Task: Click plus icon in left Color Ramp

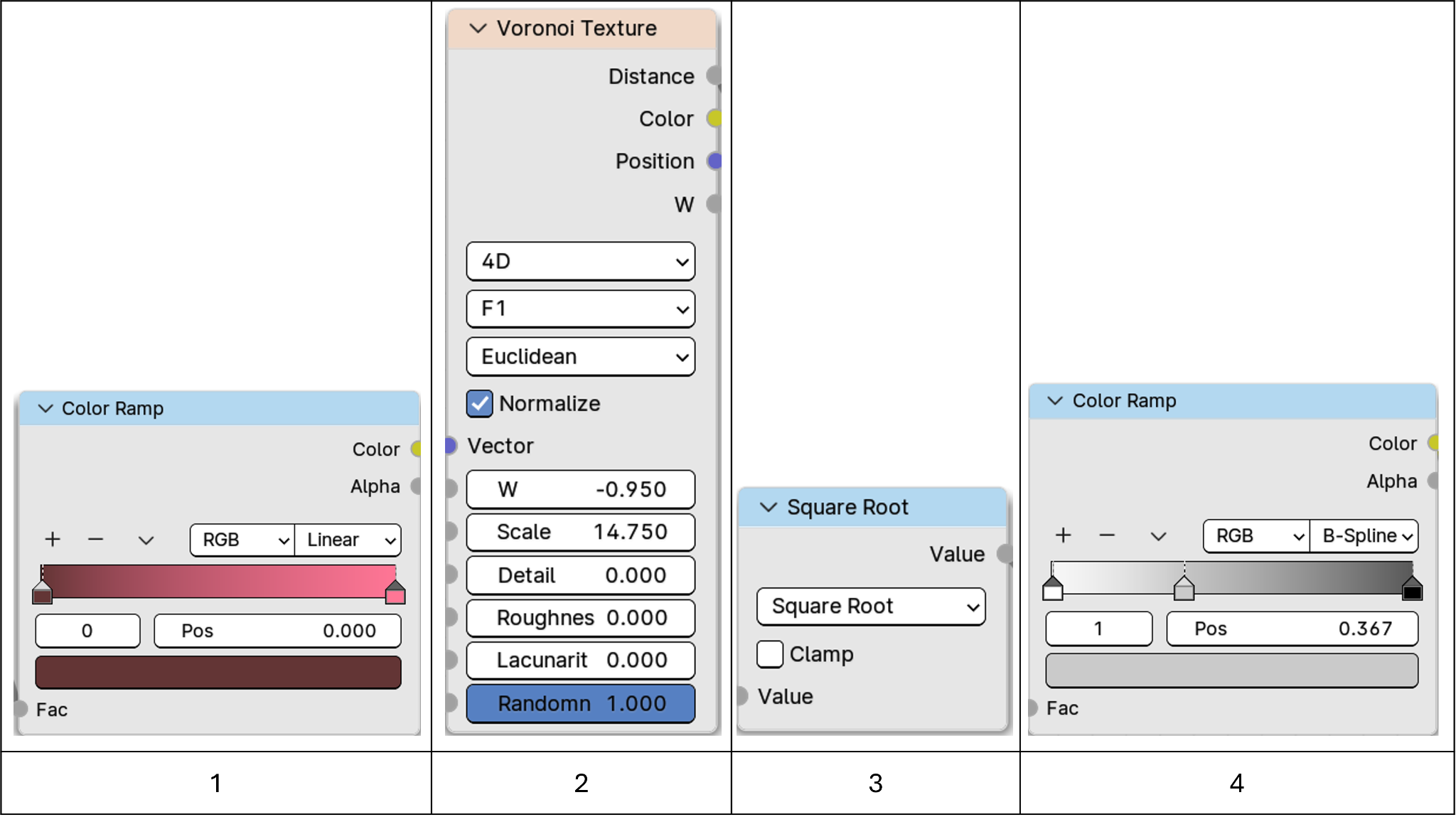Action: [53, 540]
